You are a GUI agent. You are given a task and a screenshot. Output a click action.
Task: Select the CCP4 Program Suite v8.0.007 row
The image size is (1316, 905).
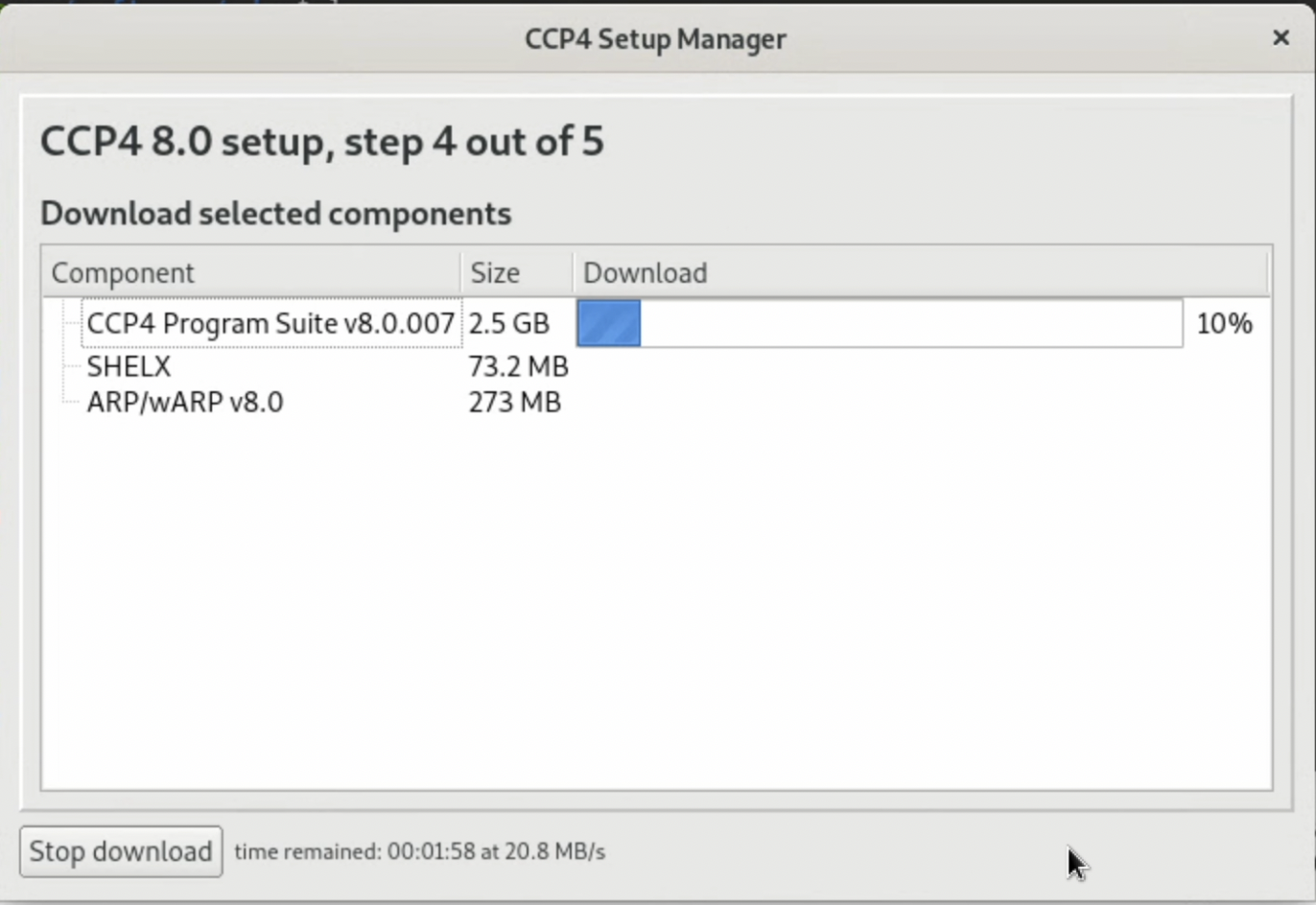point(270,323)
